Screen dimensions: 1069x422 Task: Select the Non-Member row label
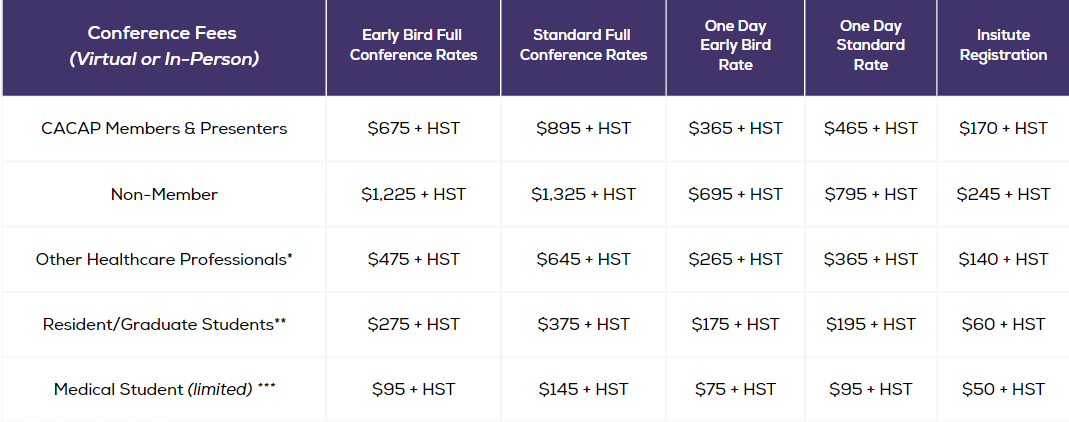pos(164,194)
